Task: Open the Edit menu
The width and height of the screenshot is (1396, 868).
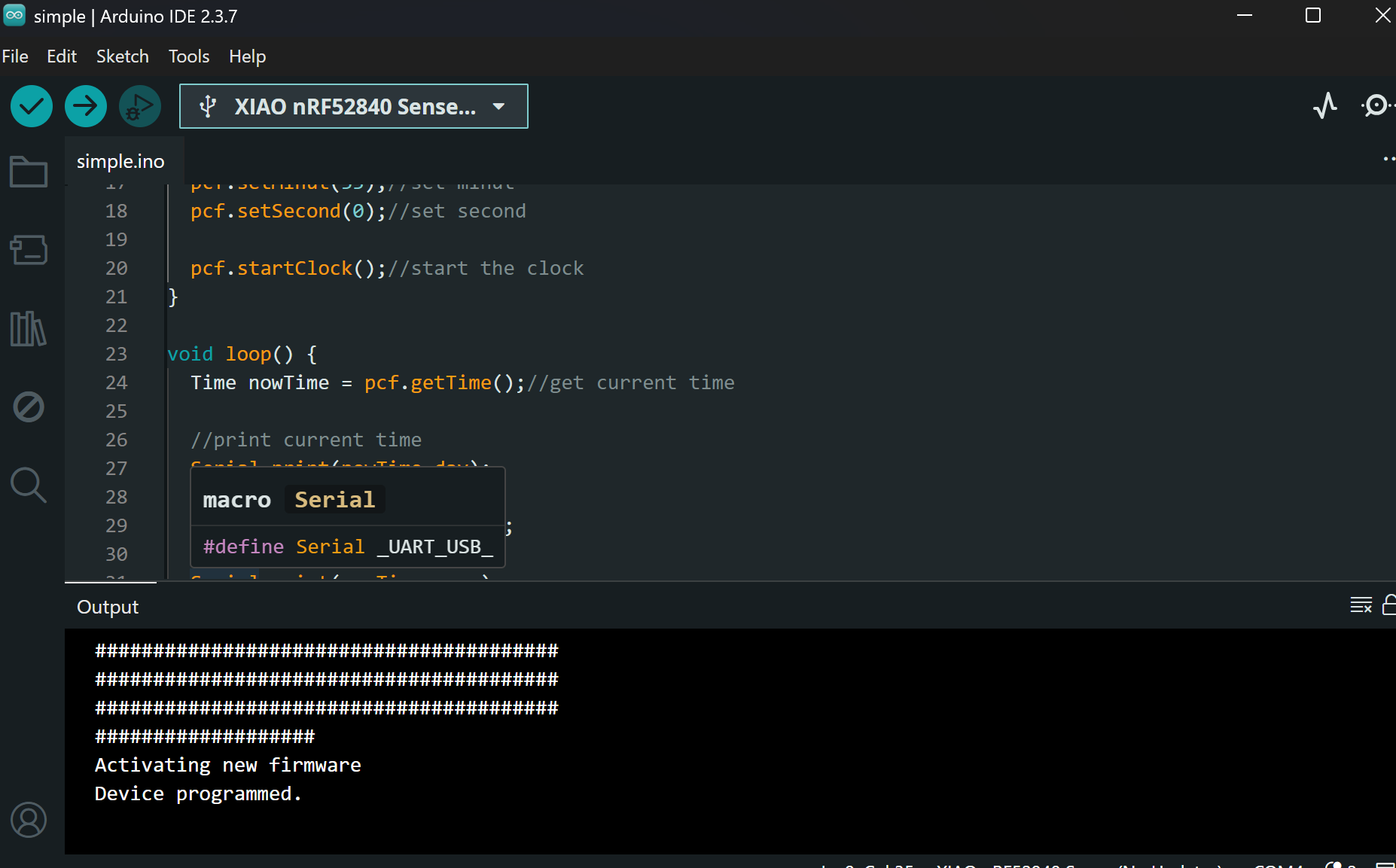Action: click(62, 56)
